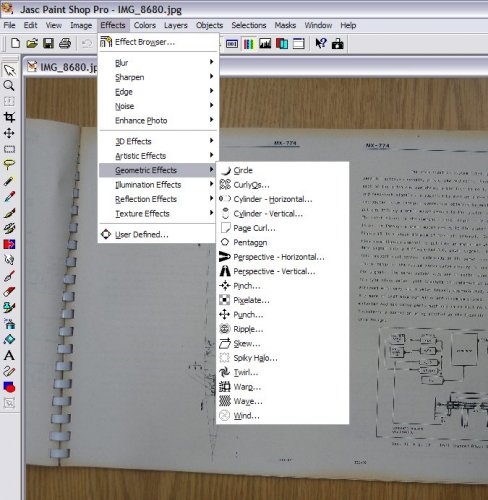The height and width of the screenshot is (500, 488).
Task: Open the Colors menu
Action: [x=145, y=25]
